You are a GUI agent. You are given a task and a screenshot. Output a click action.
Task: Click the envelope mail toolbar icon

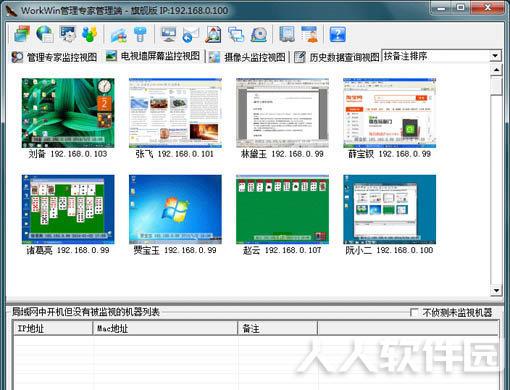[191, 34]
